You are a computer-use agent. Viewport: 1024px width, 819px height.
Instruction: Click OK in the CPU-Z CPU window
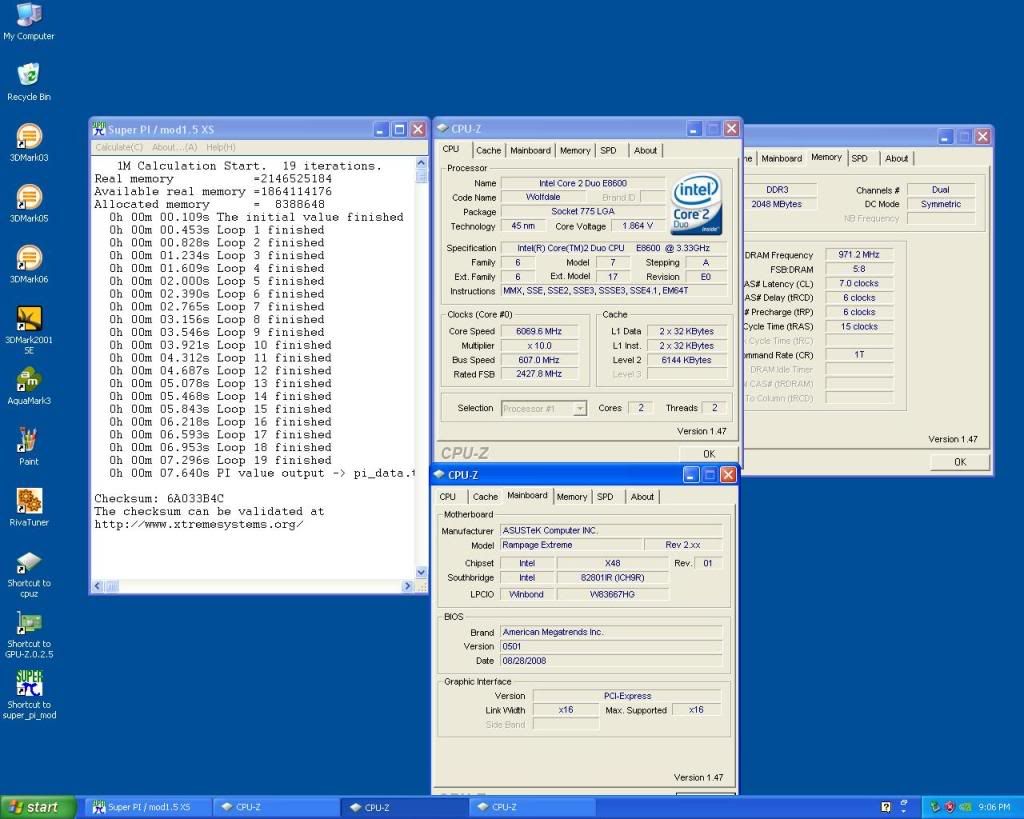[709, 453]
